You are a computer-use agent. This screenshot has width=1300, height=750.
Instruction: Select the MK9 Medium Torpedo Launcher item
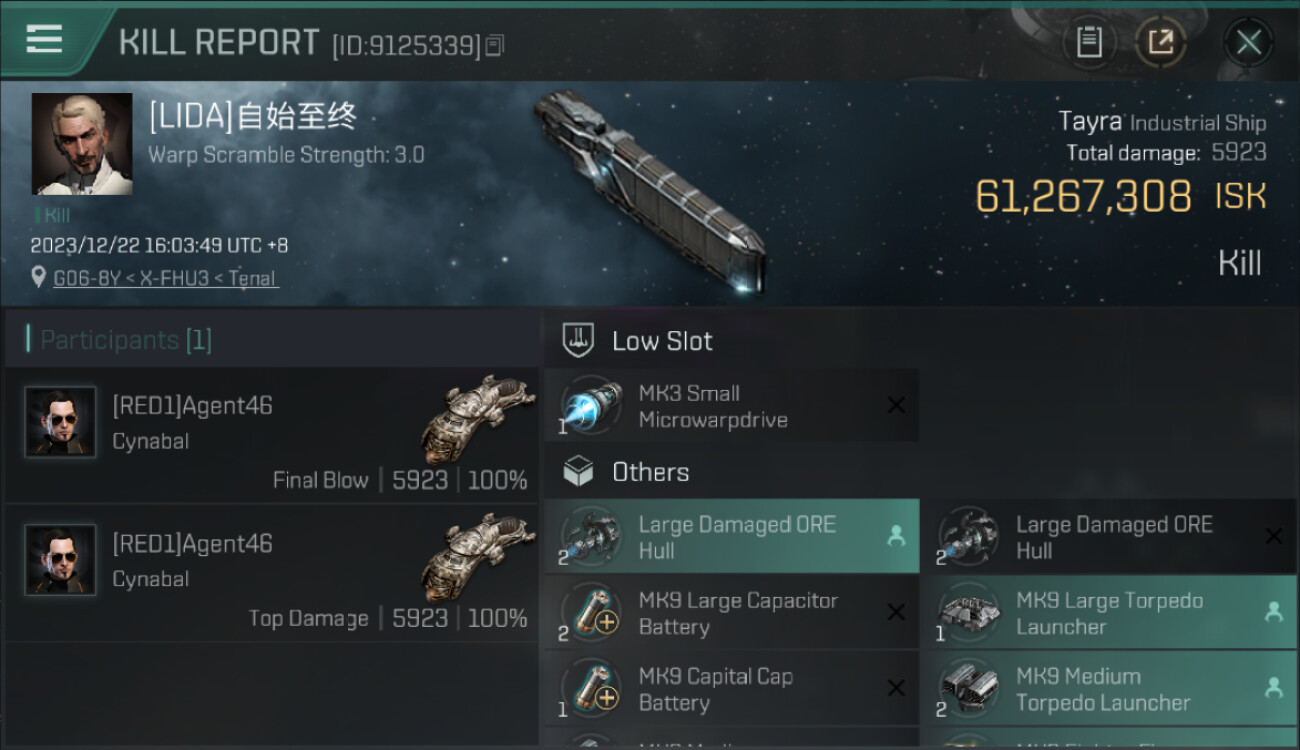tap(1109, 689)
